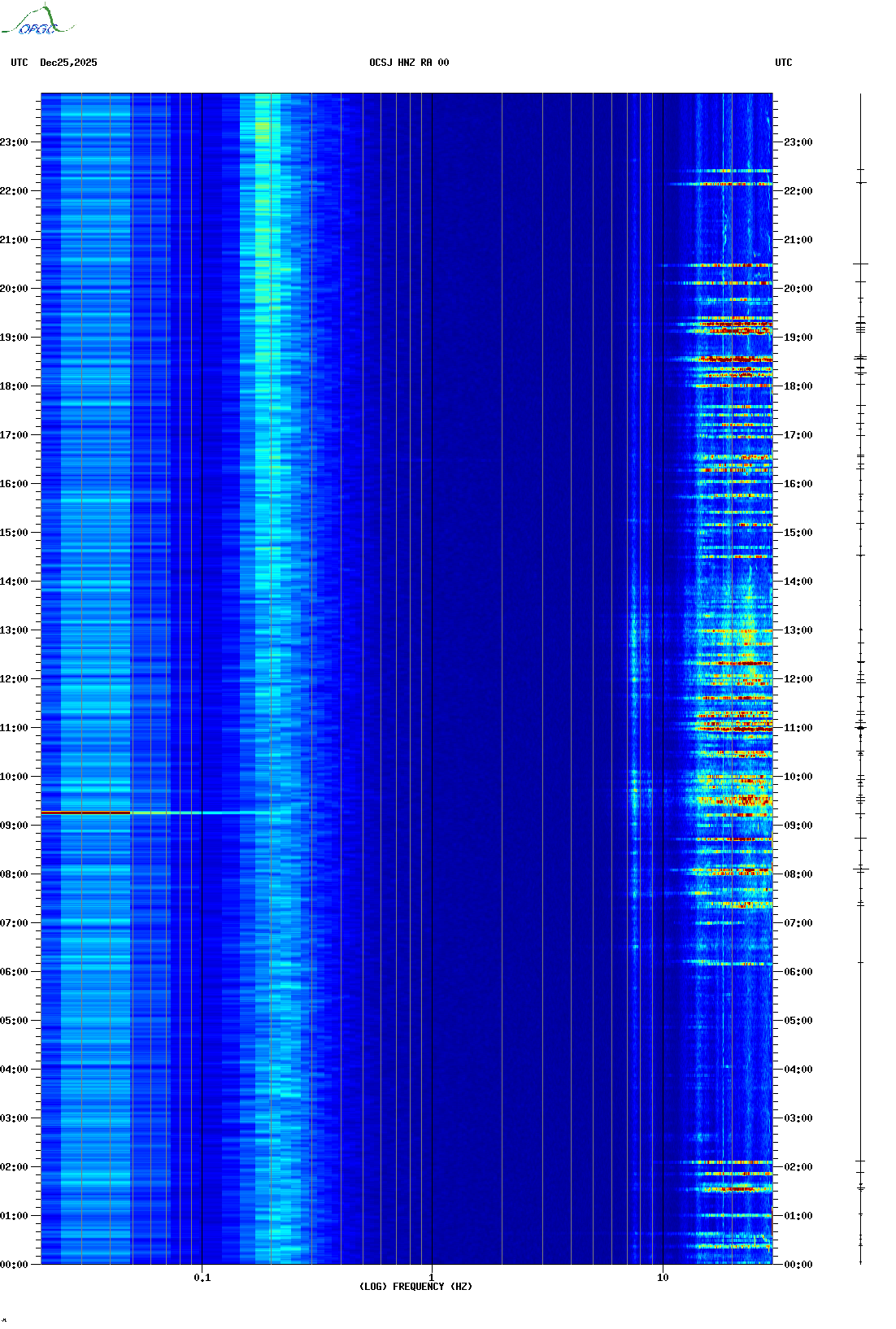Click the frequency tick label 1
896x1329 pixels.
tap(432, 1278)
